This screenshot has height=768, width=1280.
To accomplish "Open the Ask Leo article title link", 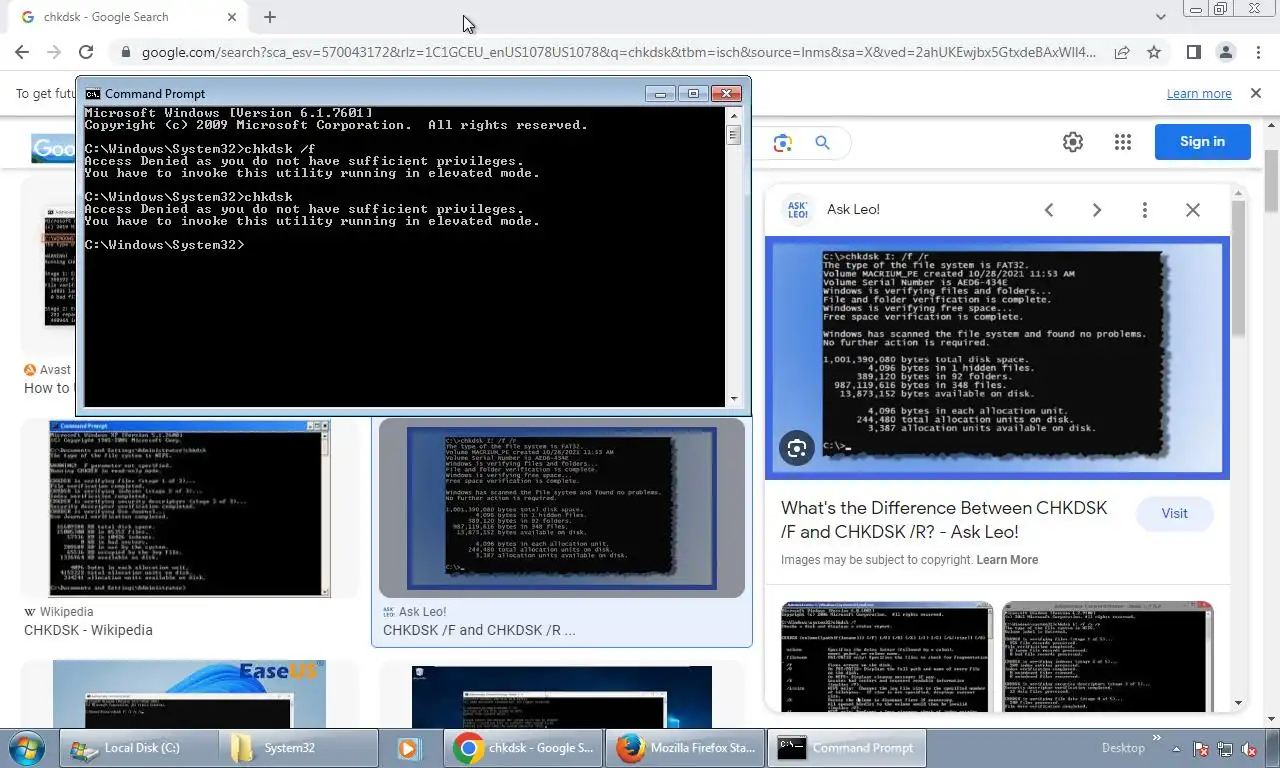I will coord(944,520).
